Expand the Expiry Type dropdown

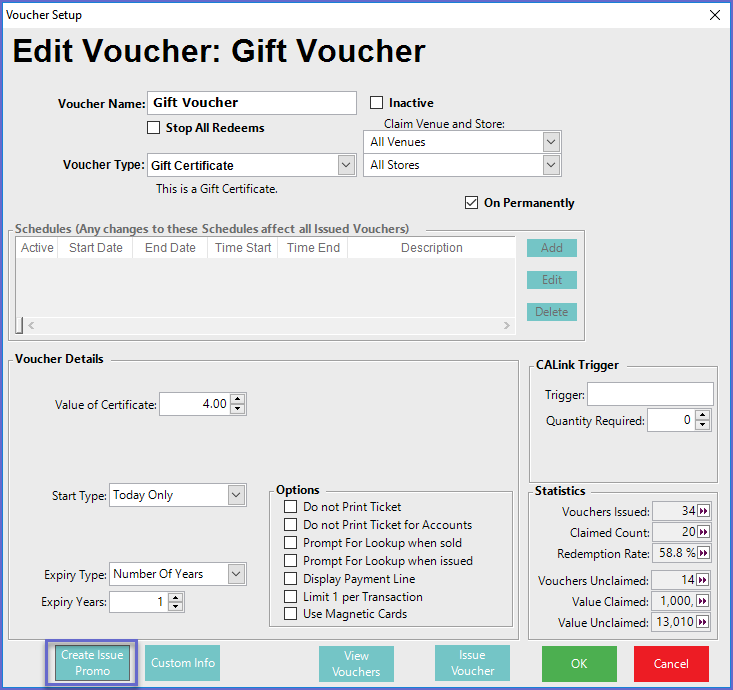[x=236, y=574]
